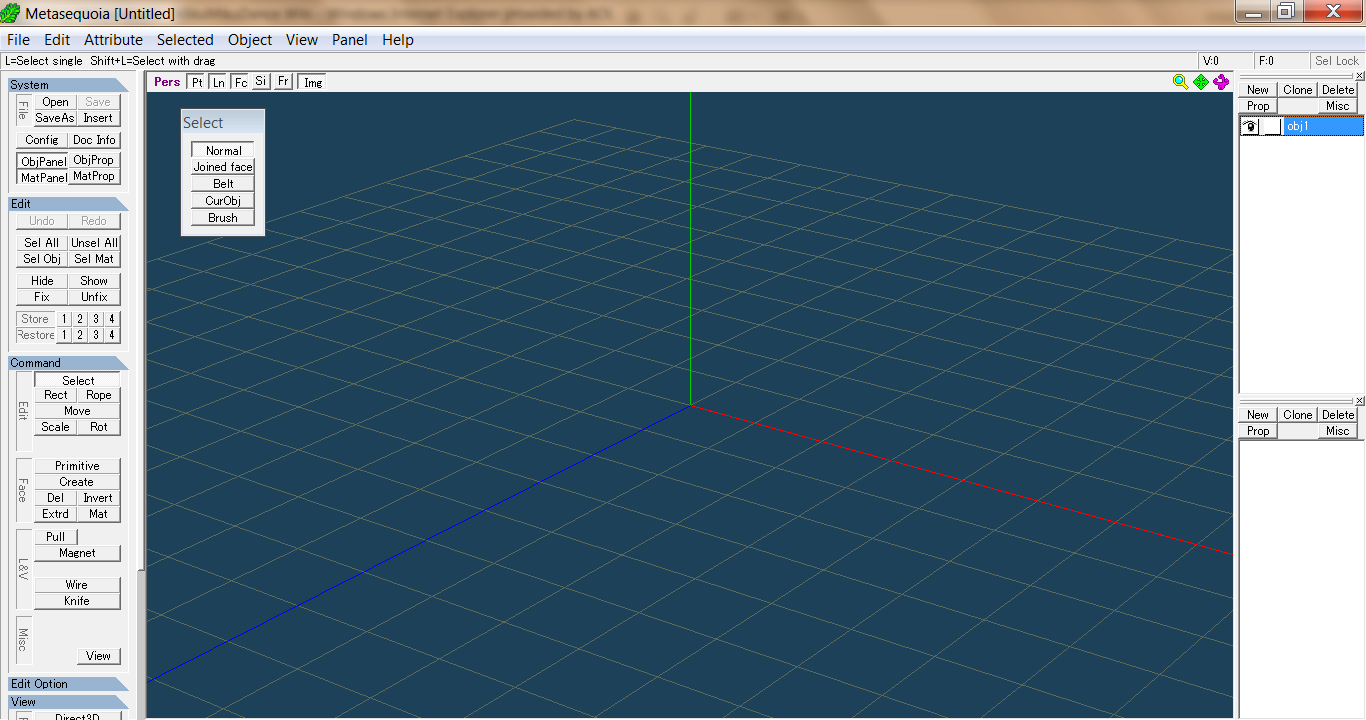Toggle obj1 visibility eye icon
The width and height of the screenshot is (1366, 720).
tap(1250, 127)
